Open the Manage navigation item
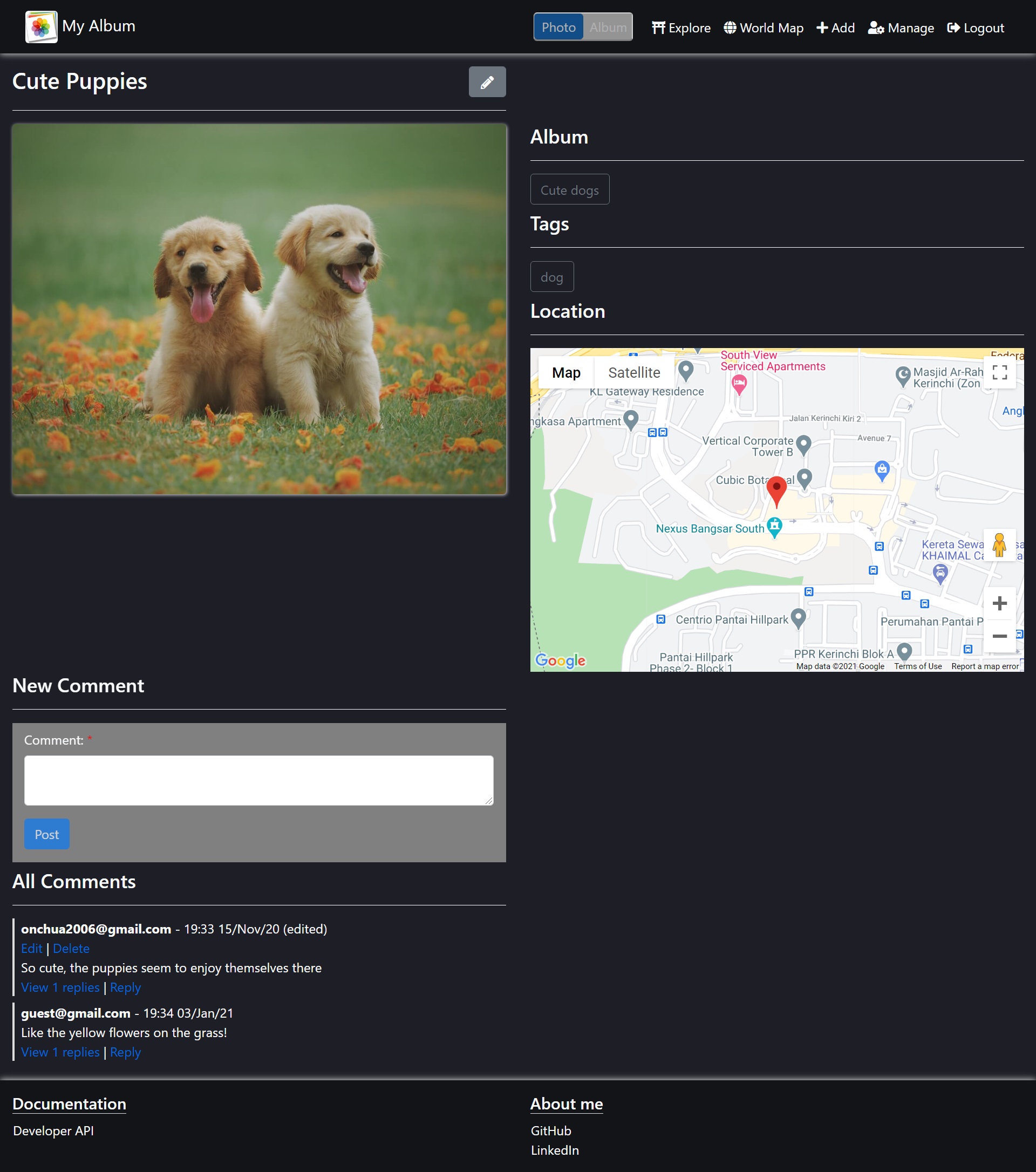 [x=901, y=28]
